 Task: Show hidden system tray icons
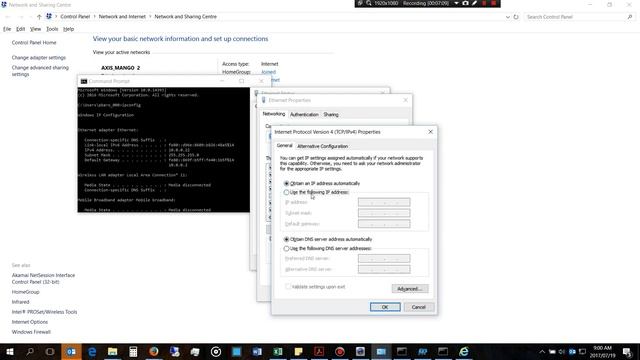(542, 352)
